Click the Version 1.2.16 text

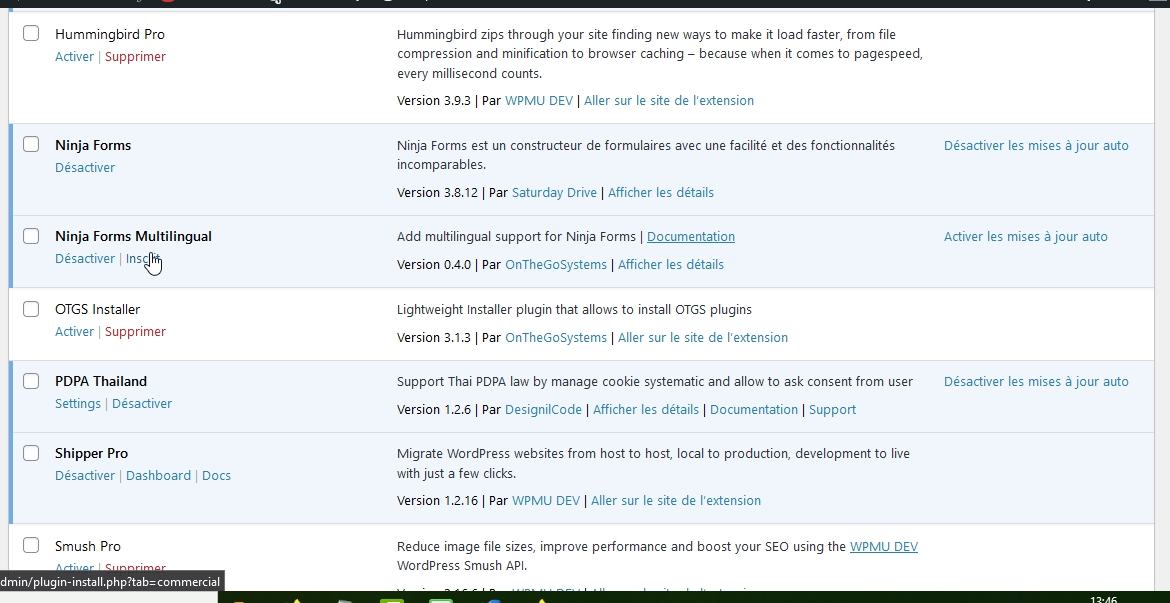[437, 501]
